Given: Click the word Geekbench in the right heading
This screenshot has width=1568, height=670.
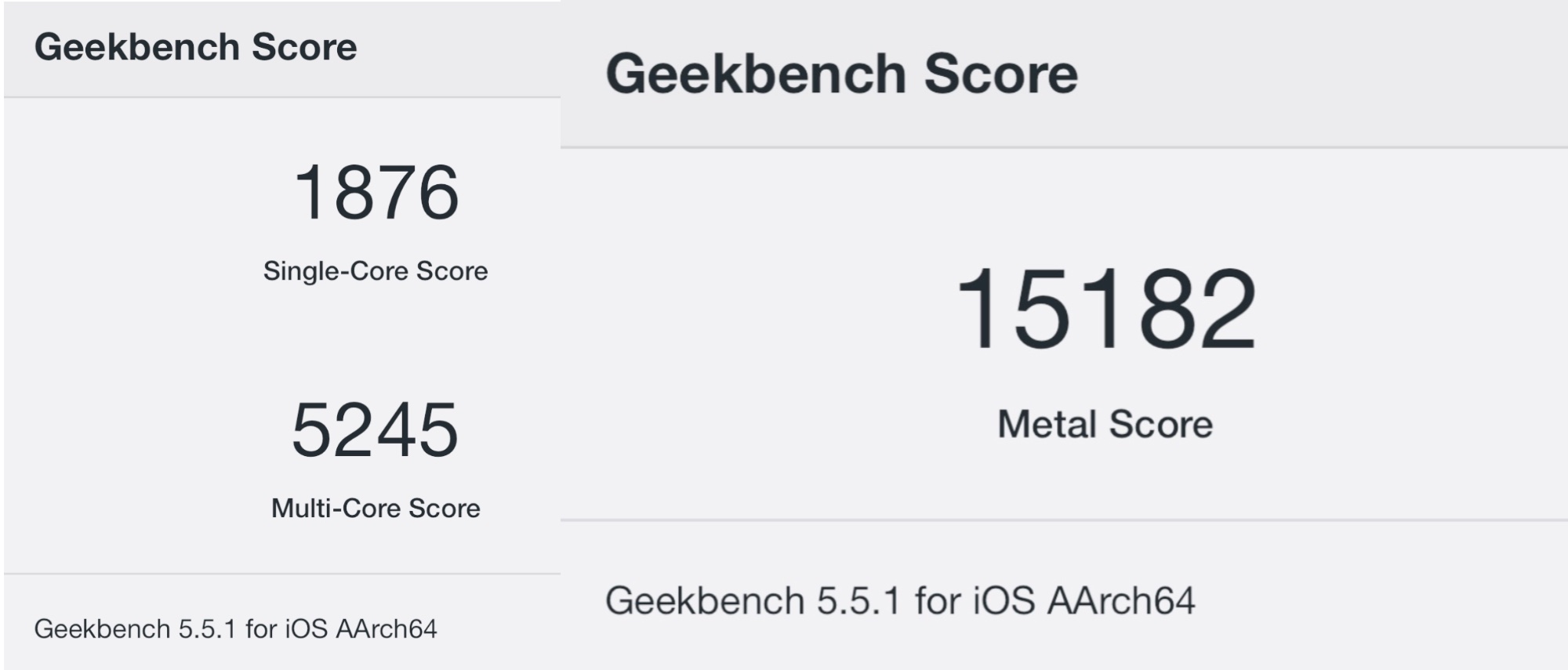Looking at the screenshot, I should 756,74.
